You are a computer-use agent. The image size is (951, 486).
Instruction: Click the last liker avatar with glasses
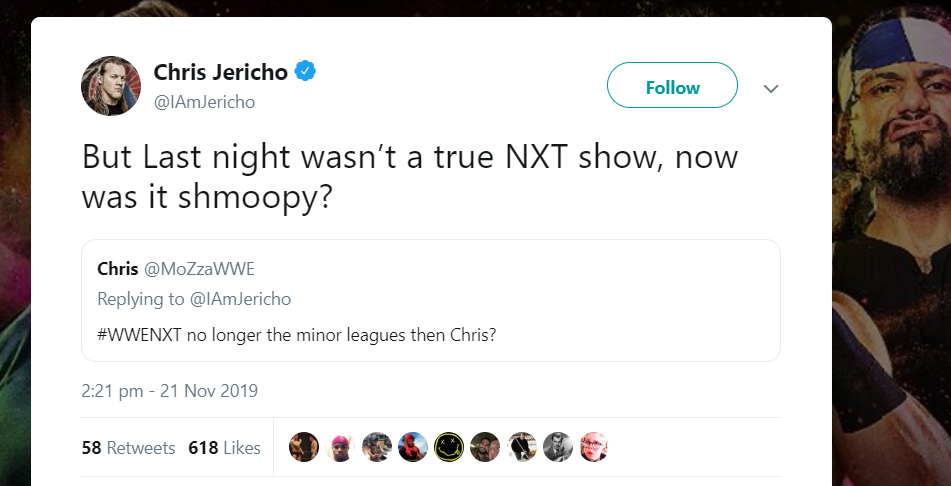(593, 447)
